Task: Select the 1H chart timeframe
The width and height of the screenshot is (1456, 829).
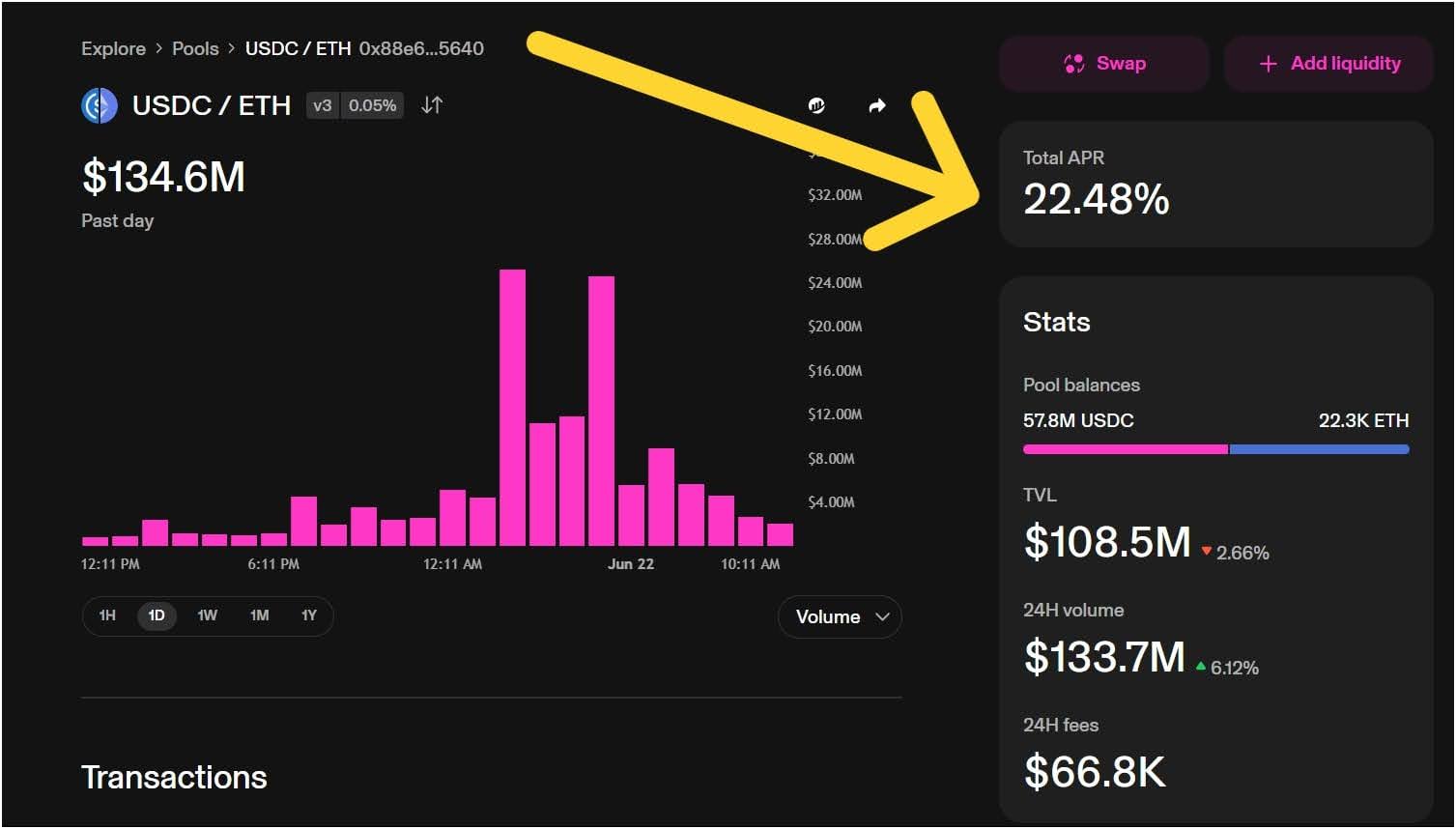Action: pos(106,615)
